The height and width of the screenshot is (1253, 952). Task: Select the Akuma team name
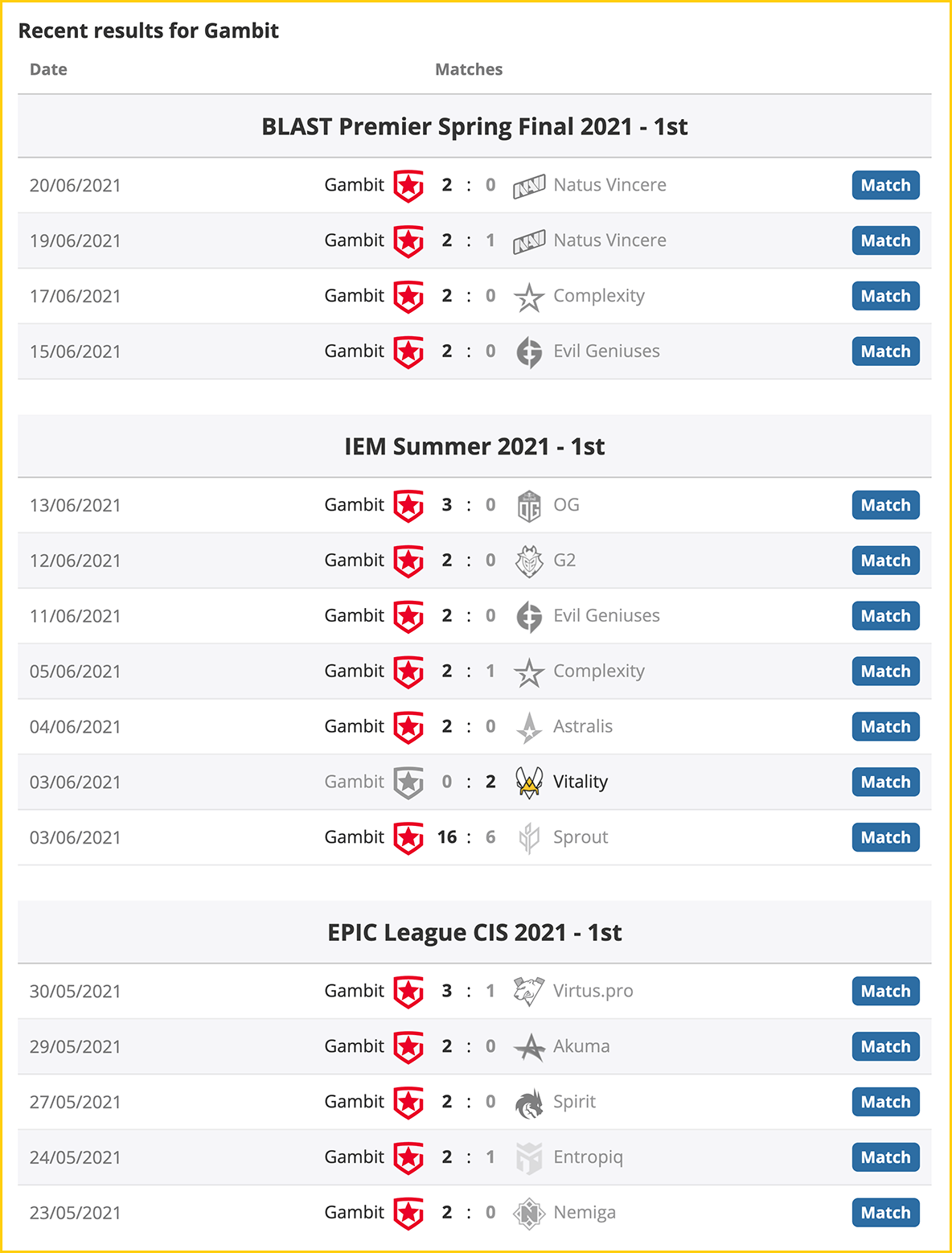[581, 1046]
